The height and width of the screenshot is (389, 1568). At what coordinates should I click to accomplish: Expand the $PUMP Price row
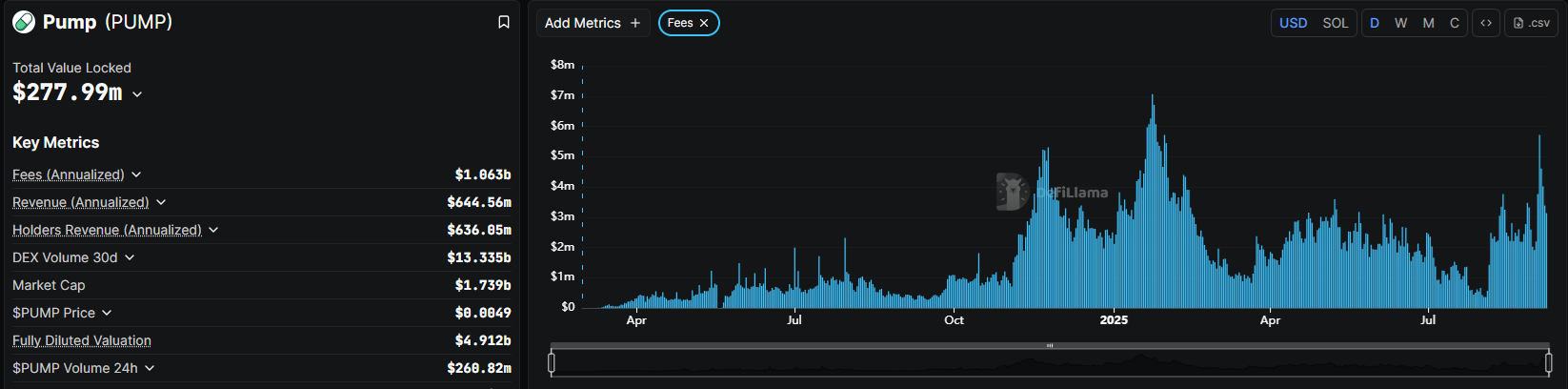[107, 313]
